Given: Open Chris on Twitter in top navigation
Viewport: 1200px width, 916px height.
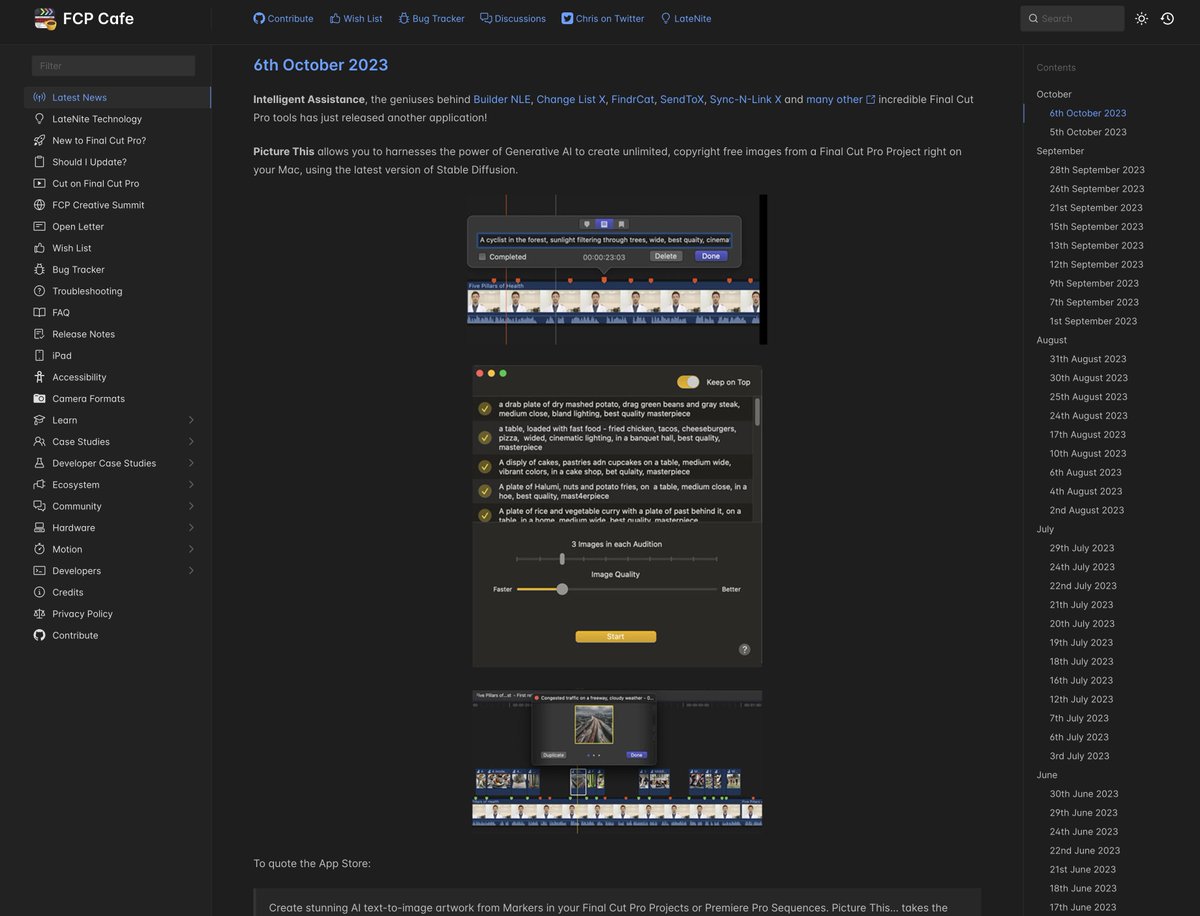Looking at the screenshot, I should [603, 18].
